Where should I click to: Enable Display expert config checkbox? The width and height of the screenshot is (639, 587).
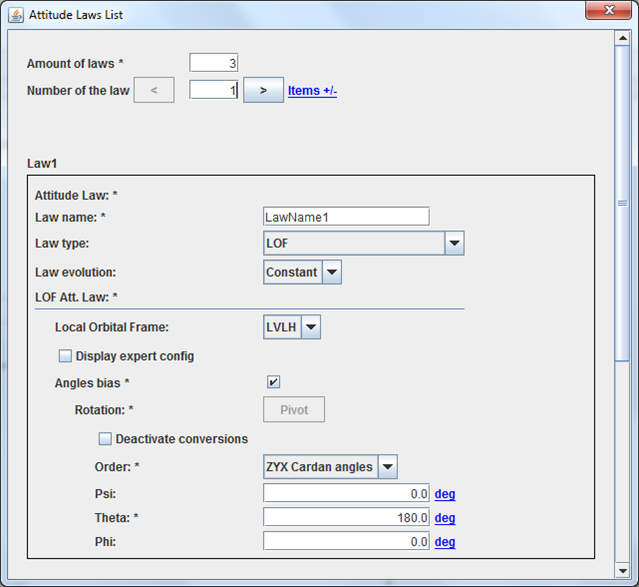point(66,356)
